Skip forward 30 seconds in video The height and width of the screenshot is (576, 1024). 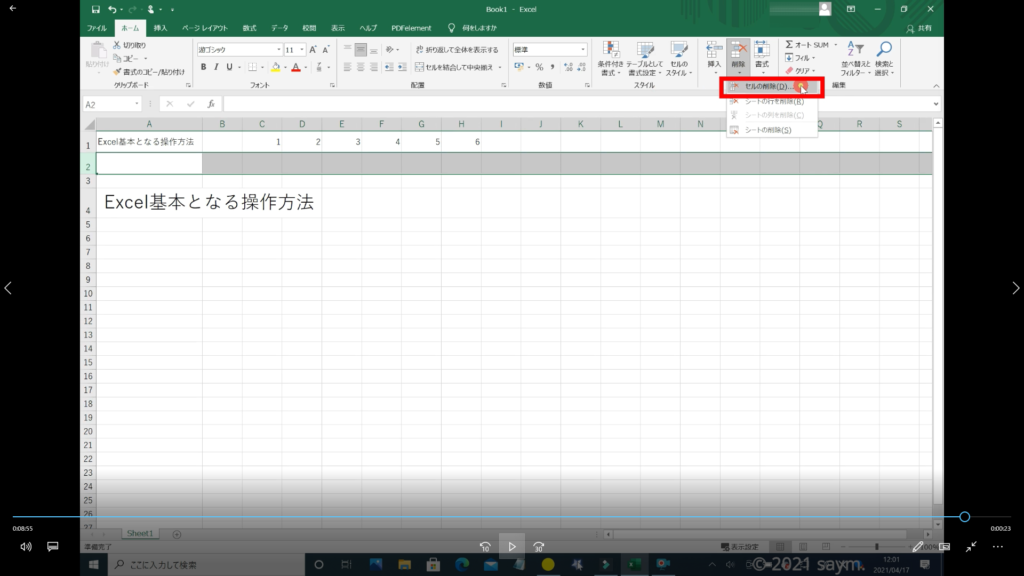click(x=538, y=547)
